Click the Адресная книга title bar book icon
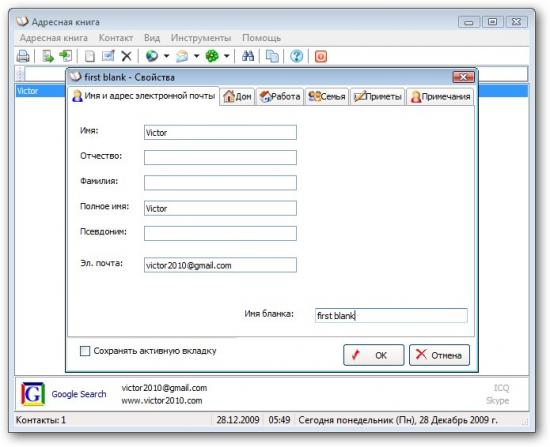The width and height of the screenshot is (550, 447). coord(22,22)
